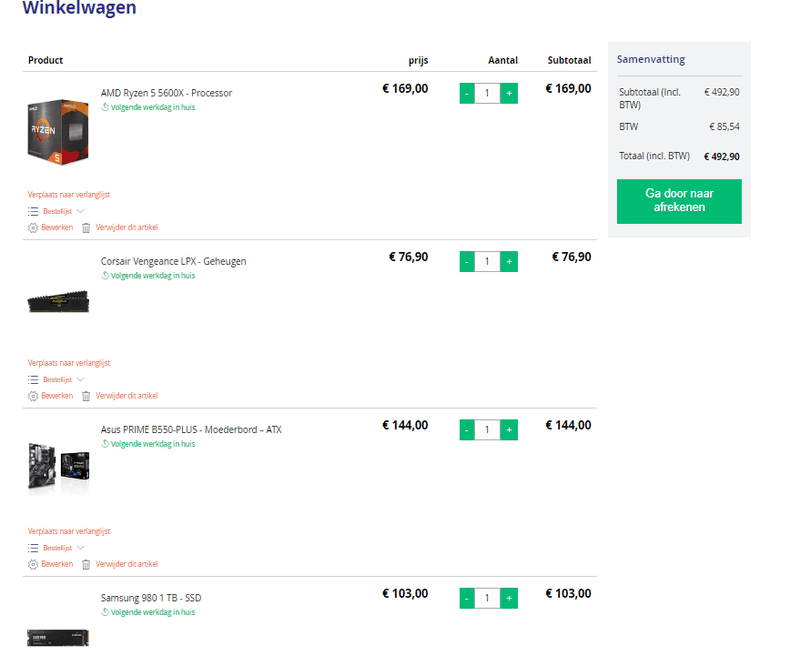Increase quantity of AMD Ryzen 5 5600X
This screenshot has height=666, width=800.
tap(509, 93)
